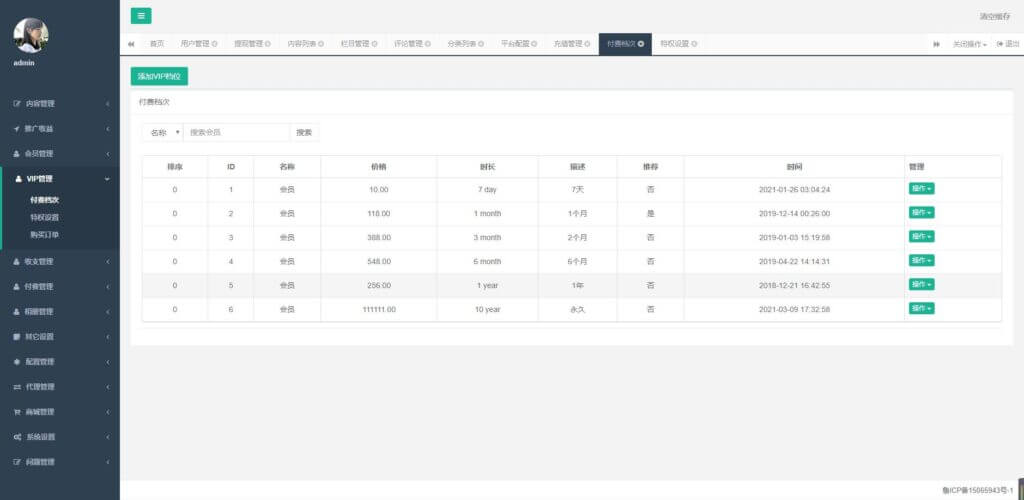Collapse the VIP管理 sidebar section
Screen dimensions: 1024x500
pos(59,179)
